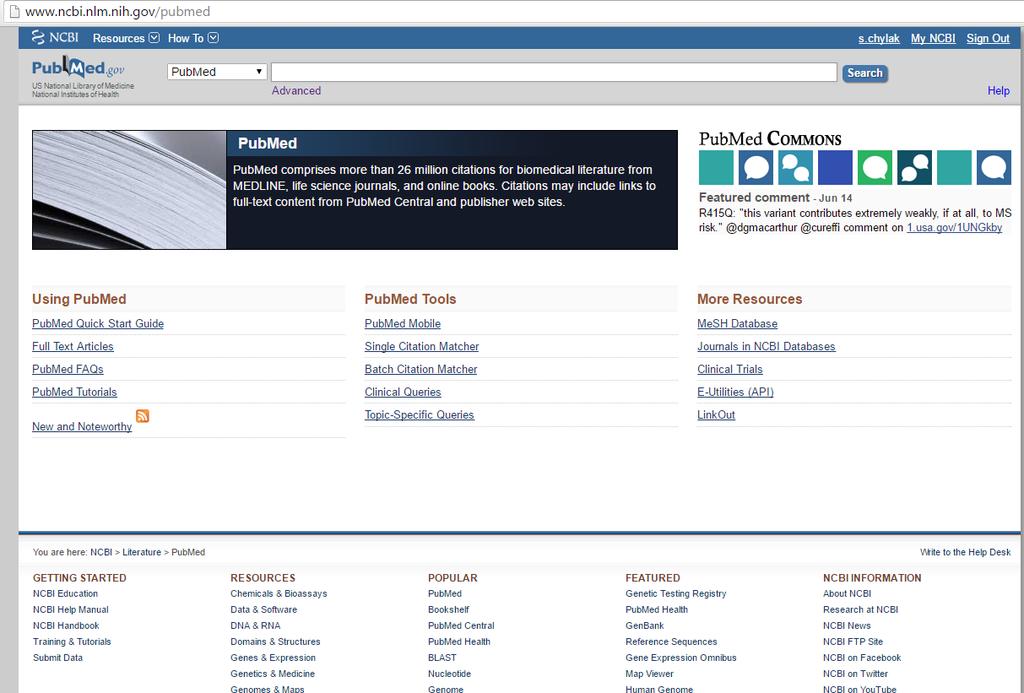
Task: Open GenBank under Featured
Action: coord(645,626)
